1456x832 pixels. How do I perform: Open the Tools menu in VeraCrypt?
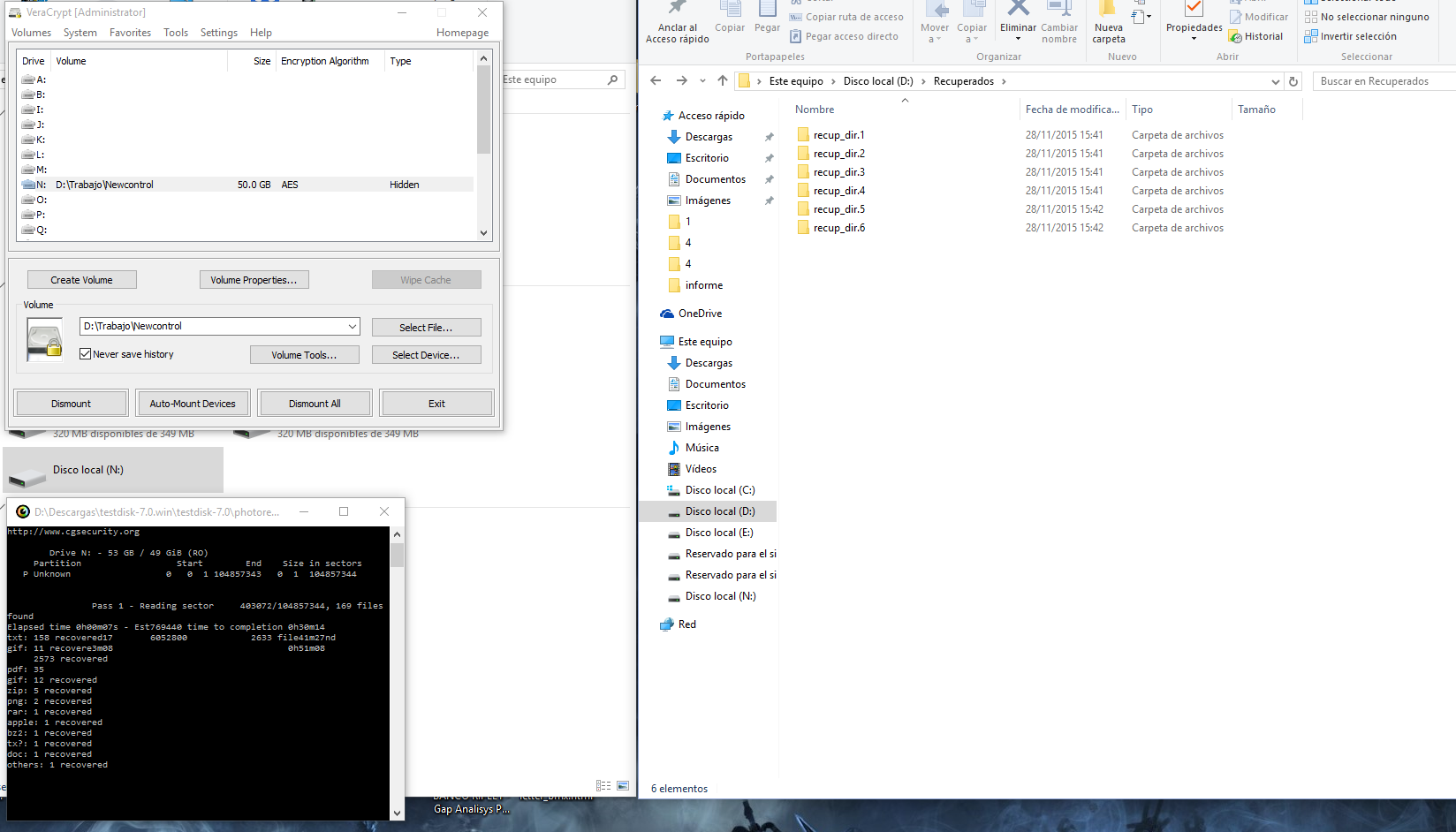(176, 33)
